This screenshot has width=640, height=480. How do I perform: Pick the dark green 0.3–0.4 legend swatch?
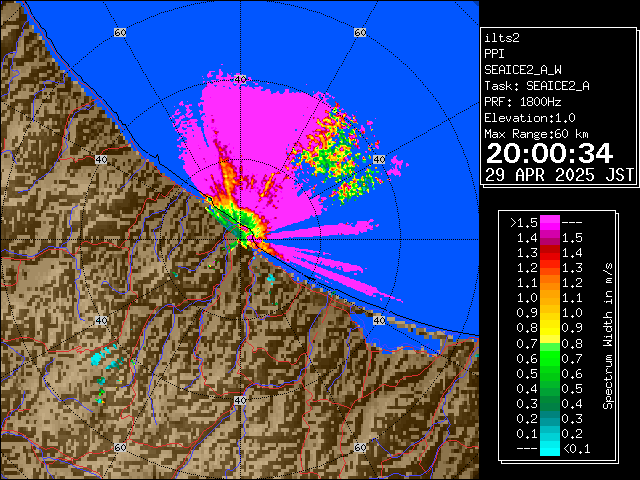pyautogui.click(x=550, y=403)
